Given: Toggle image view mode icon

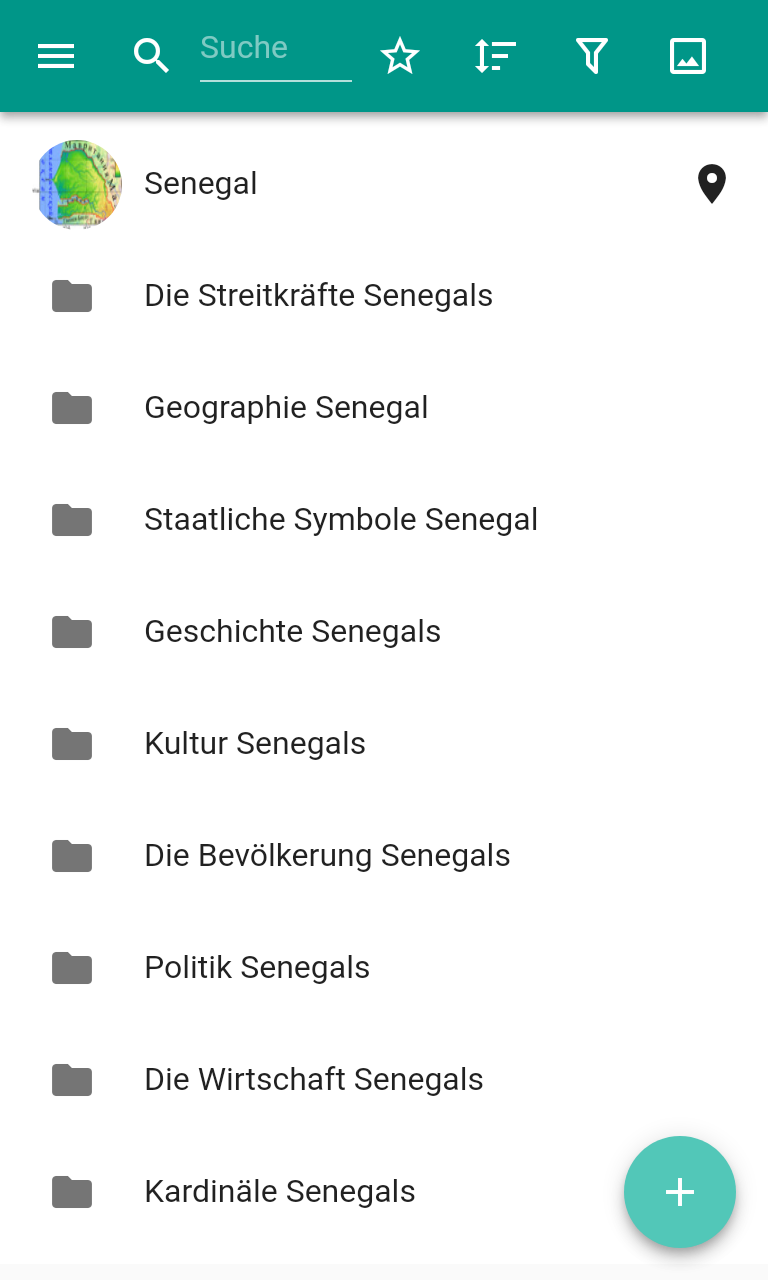Looking at the screenshot, I should [x=688, y=56].
